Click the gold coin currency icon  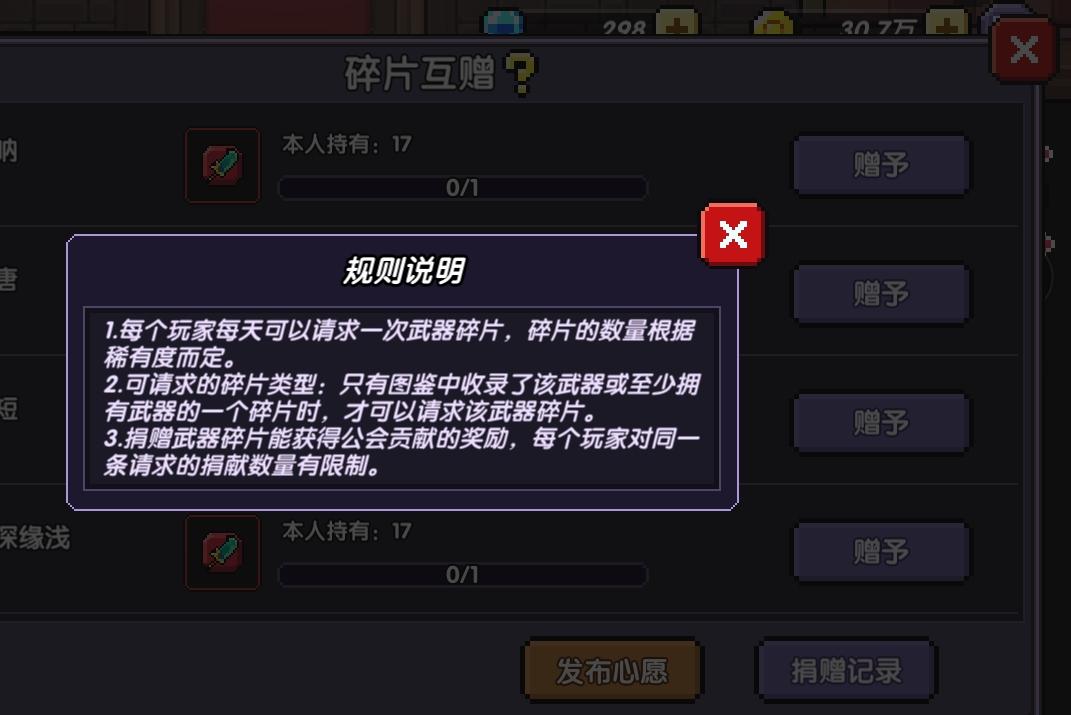[x=773, y=24]
